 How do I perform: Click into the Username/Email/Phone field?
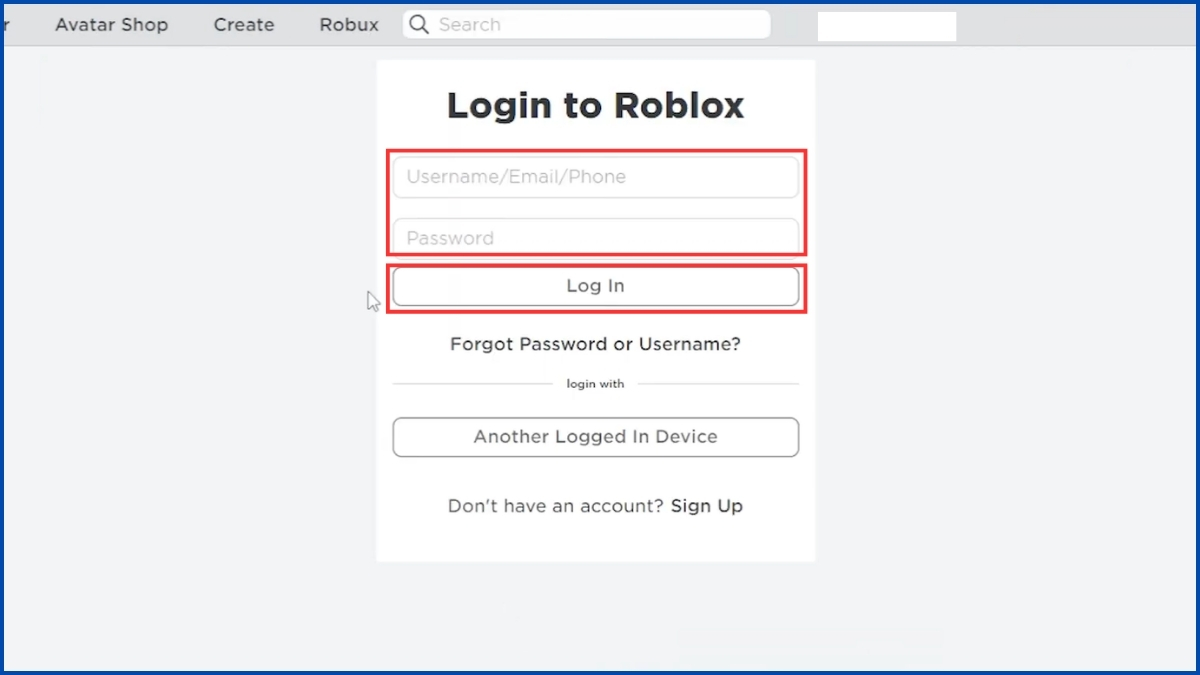[x=596, y=177]
